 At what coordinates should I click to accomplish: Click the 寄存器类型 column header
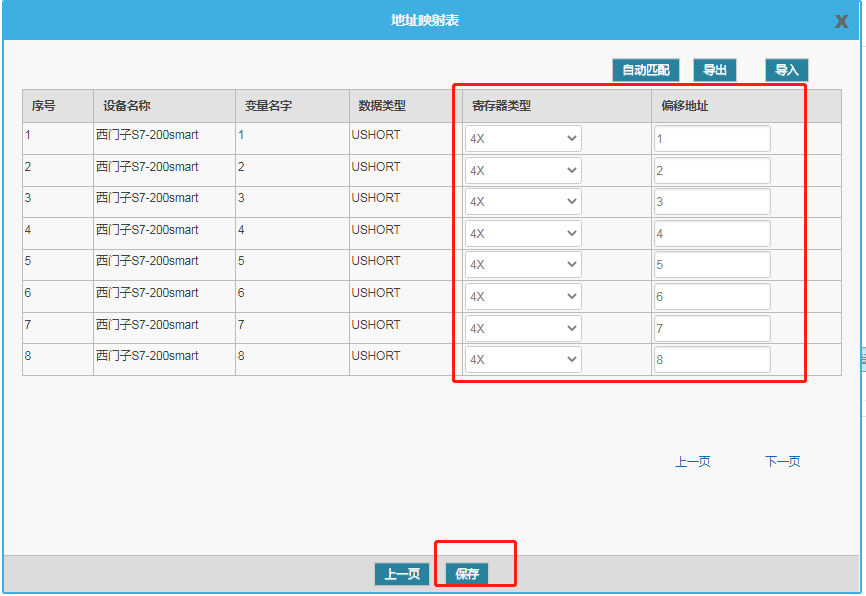(502, 105)
